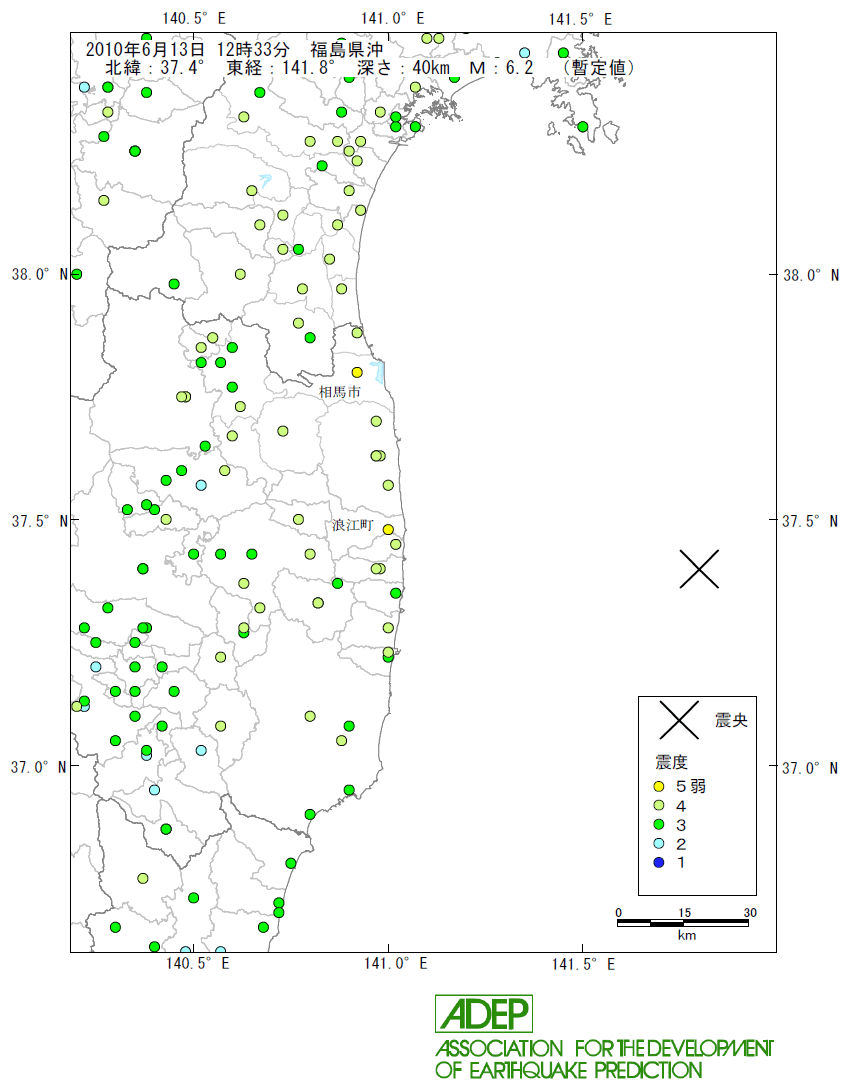Click the right axis label 37.0° N
848x1089 pixels.
tap(810, 767)
